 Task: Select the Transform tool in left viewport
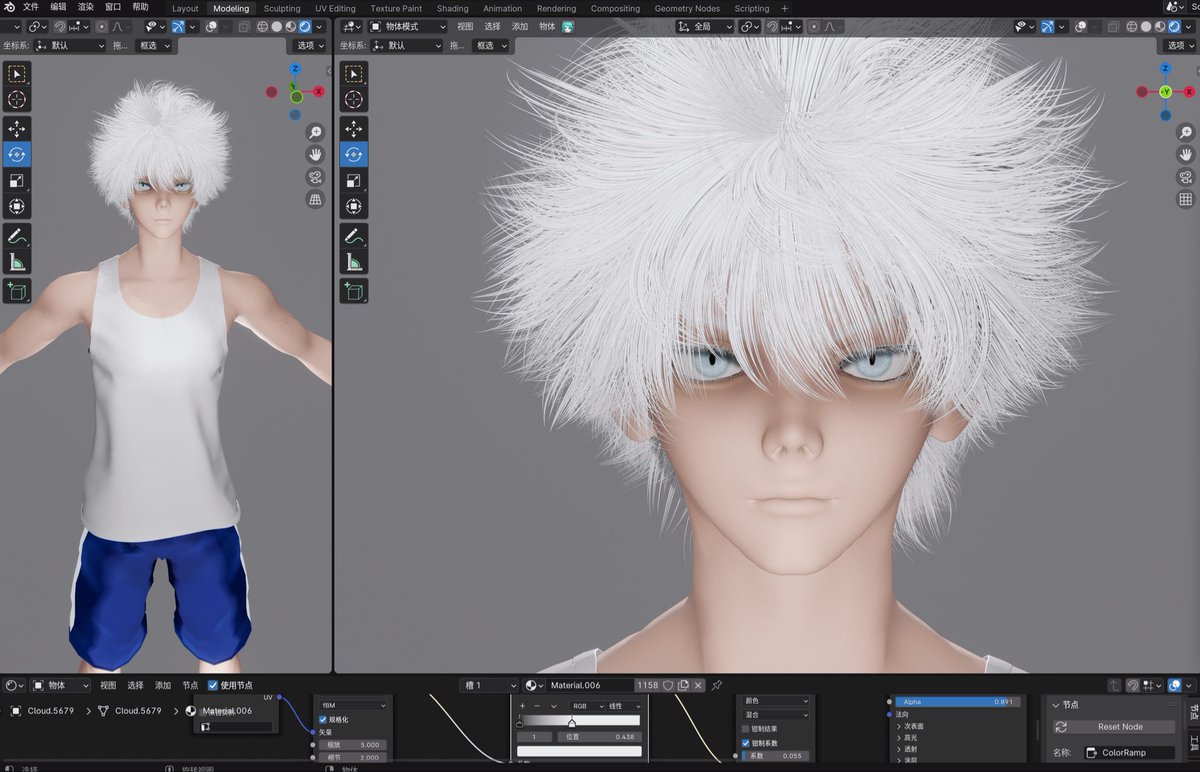17,207
